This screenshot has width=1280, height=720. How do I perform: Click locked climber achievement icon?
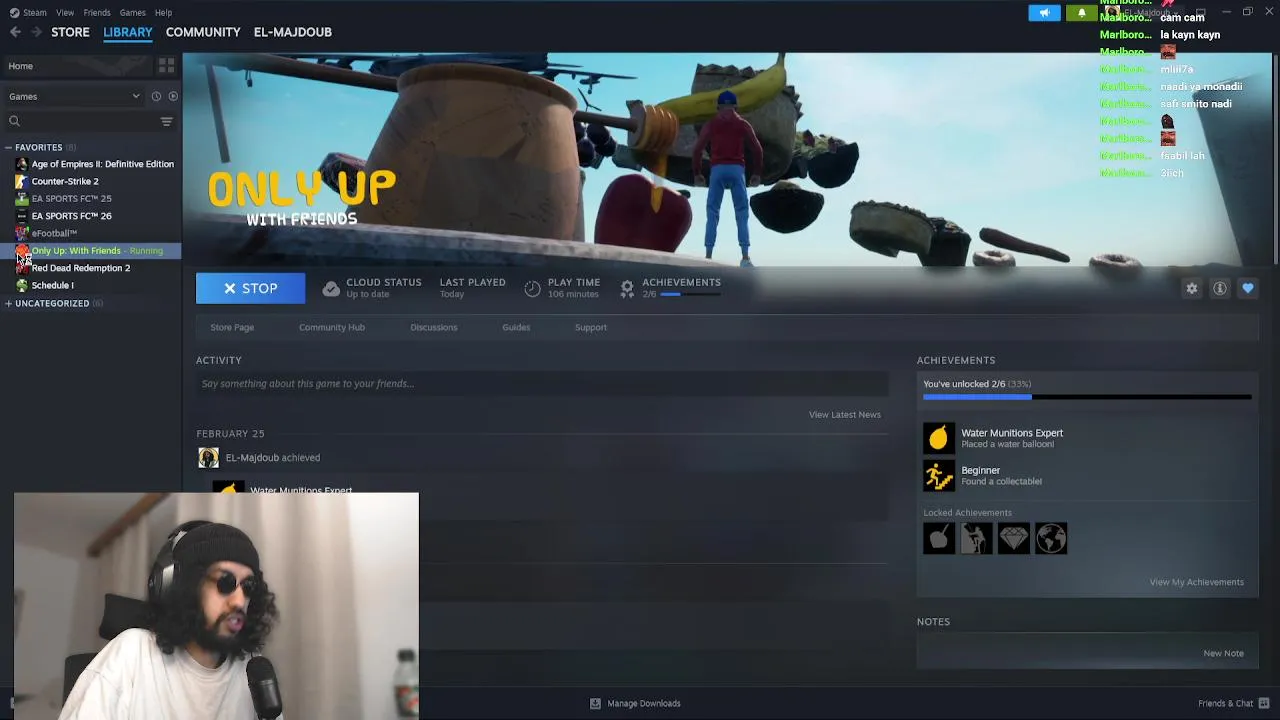976,538
